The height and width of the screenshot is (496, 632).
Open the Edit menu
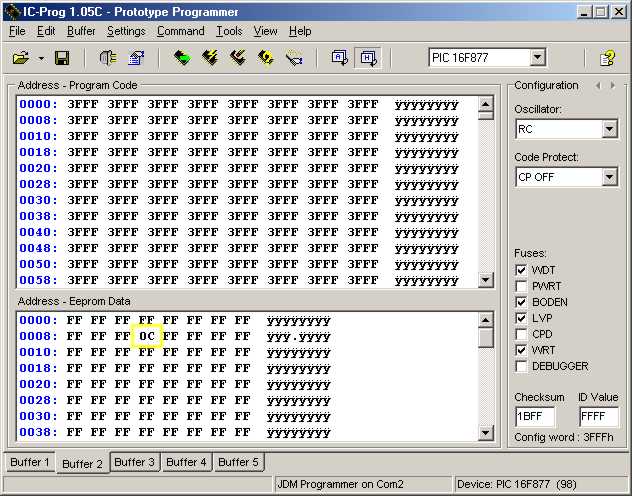46,31
